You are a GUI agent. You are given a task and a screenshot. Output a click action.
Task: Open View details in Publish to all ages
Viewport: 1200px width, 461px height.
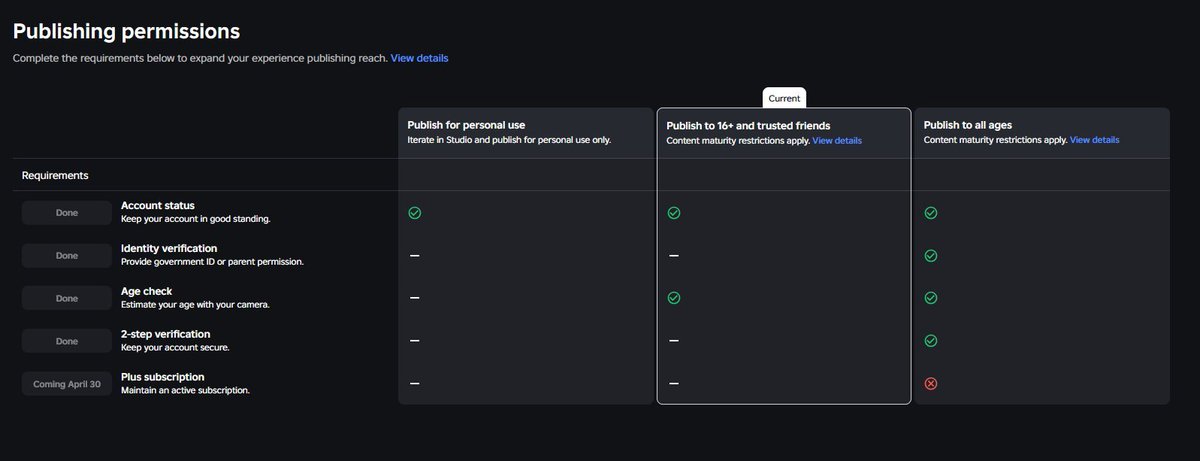coord(1094,141)
